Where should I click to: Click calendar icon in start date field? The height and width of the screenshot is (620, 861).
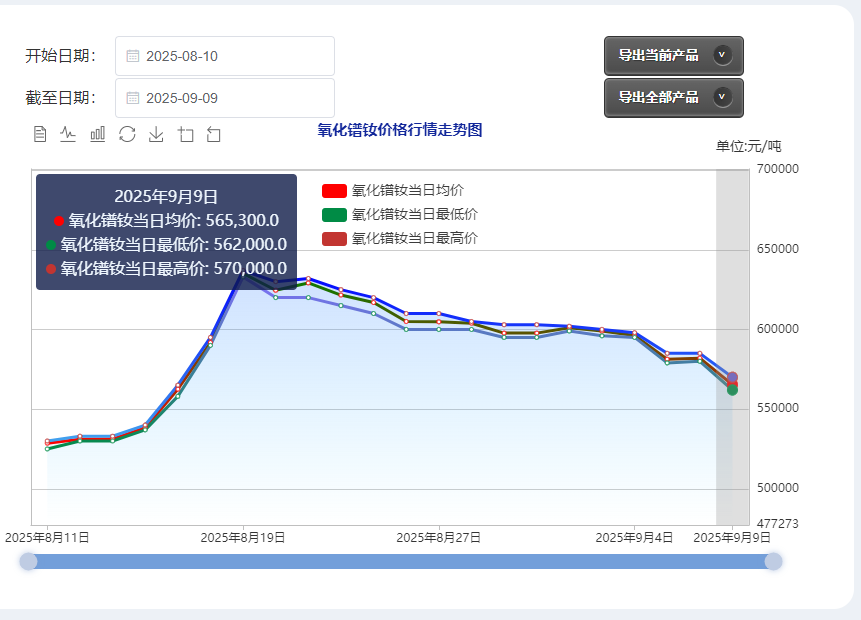click(x=133, y=56)
